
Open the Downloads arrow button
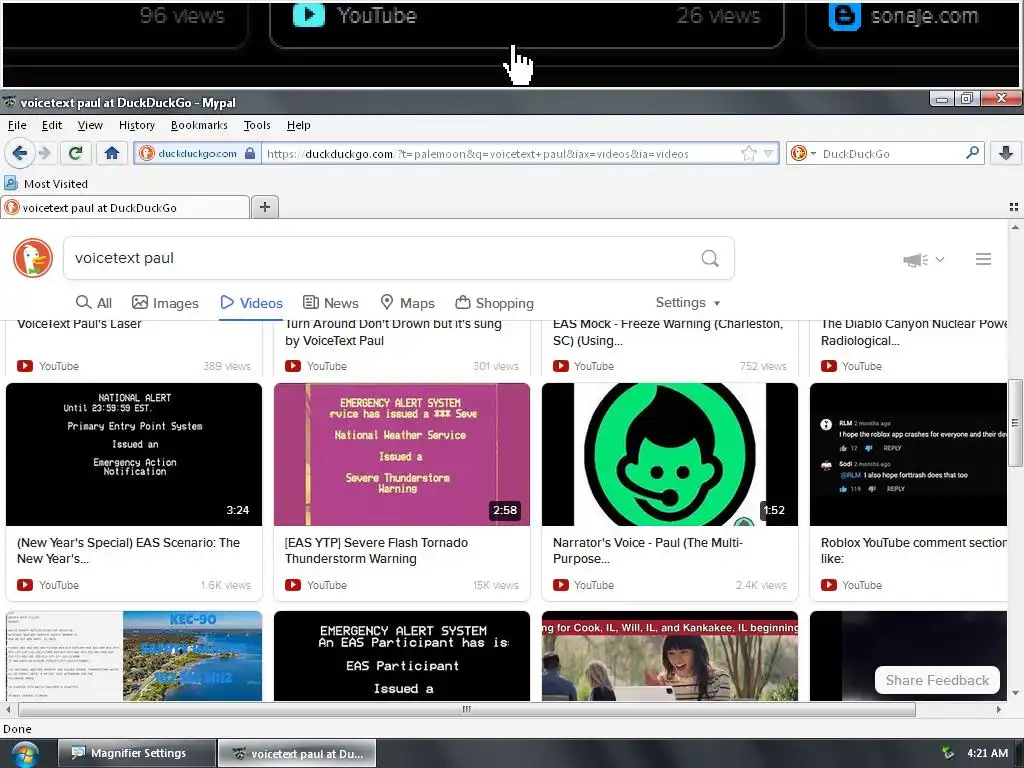coord(1006,153)
